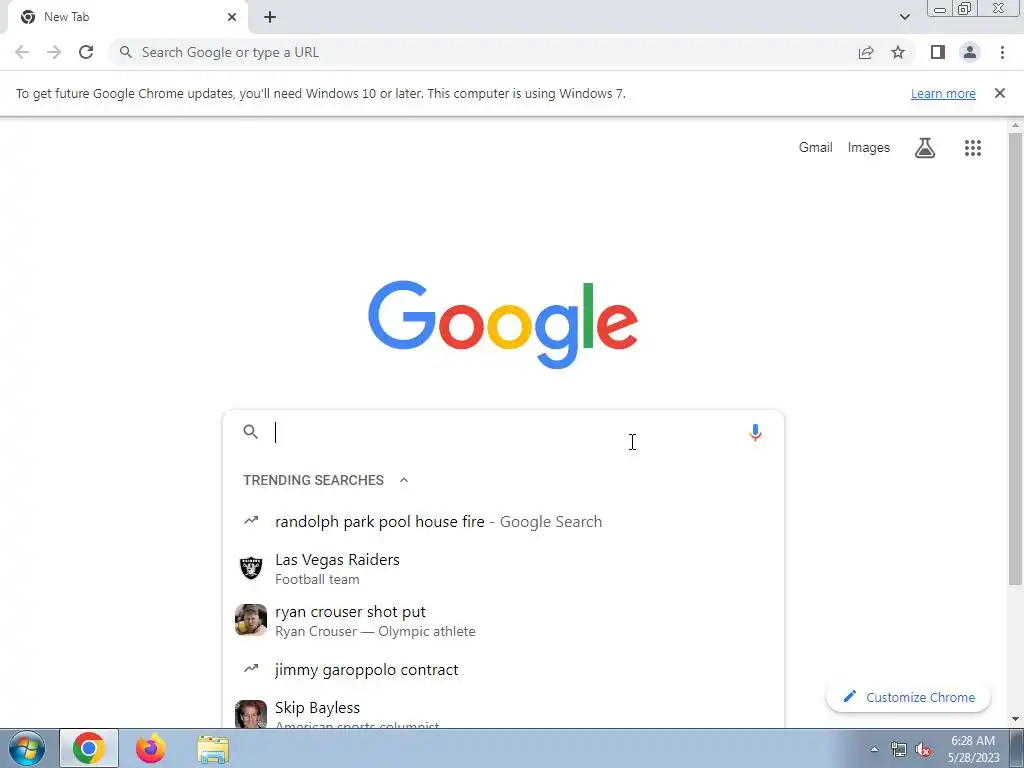Open the Google apps grid

[x=972, y=148]
